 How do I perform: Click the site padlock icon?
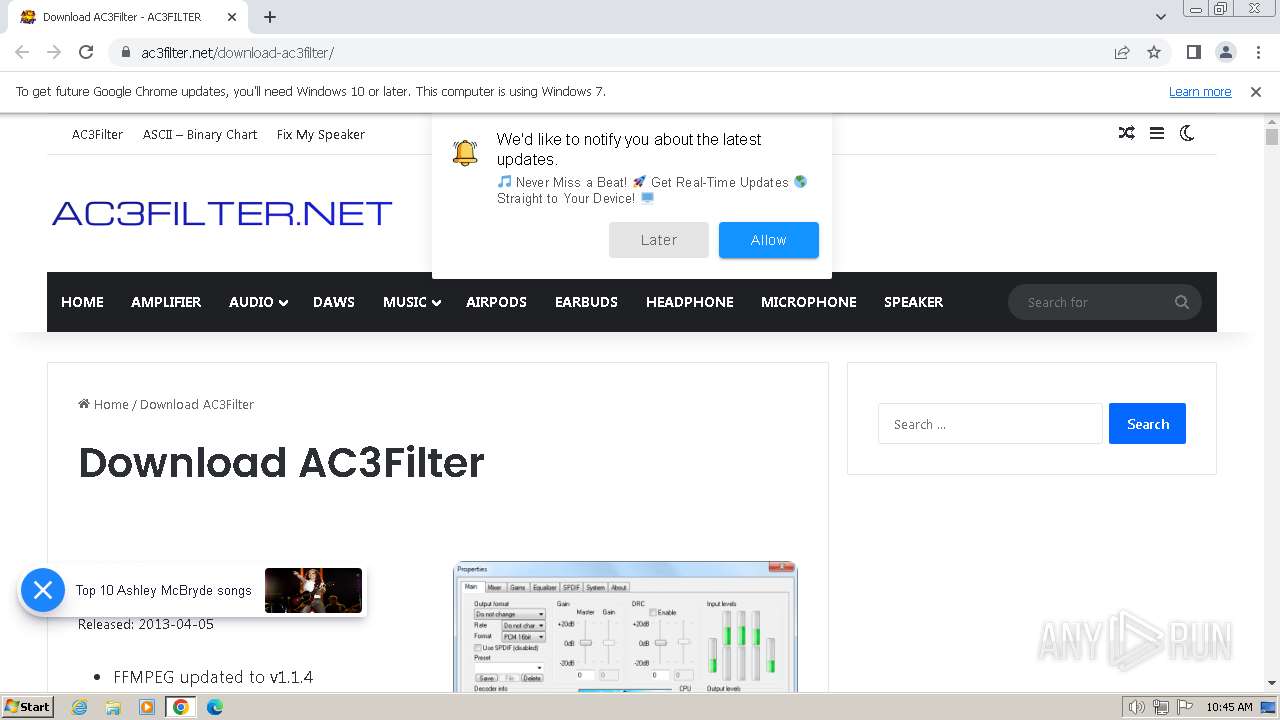tap(126, 53)
